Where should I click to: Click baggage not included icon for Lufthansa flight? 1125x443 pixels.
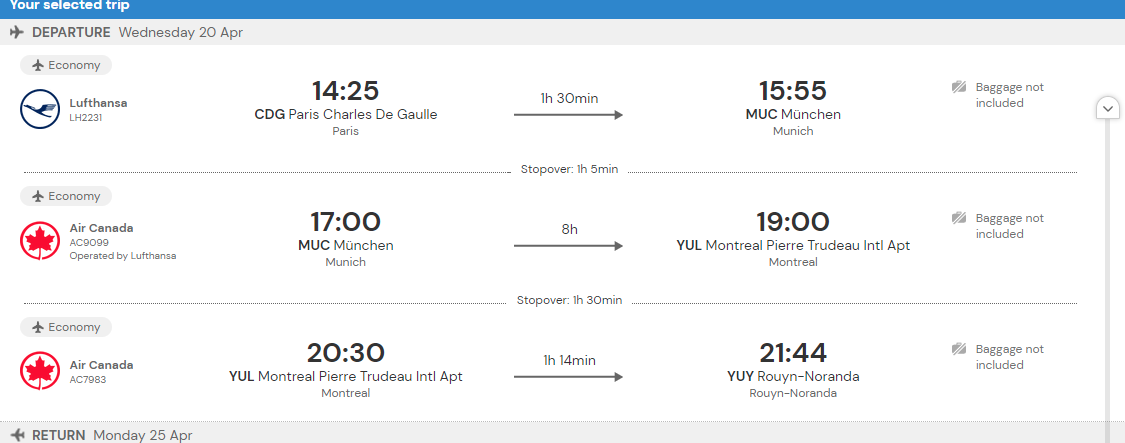[x=959, y=88]
